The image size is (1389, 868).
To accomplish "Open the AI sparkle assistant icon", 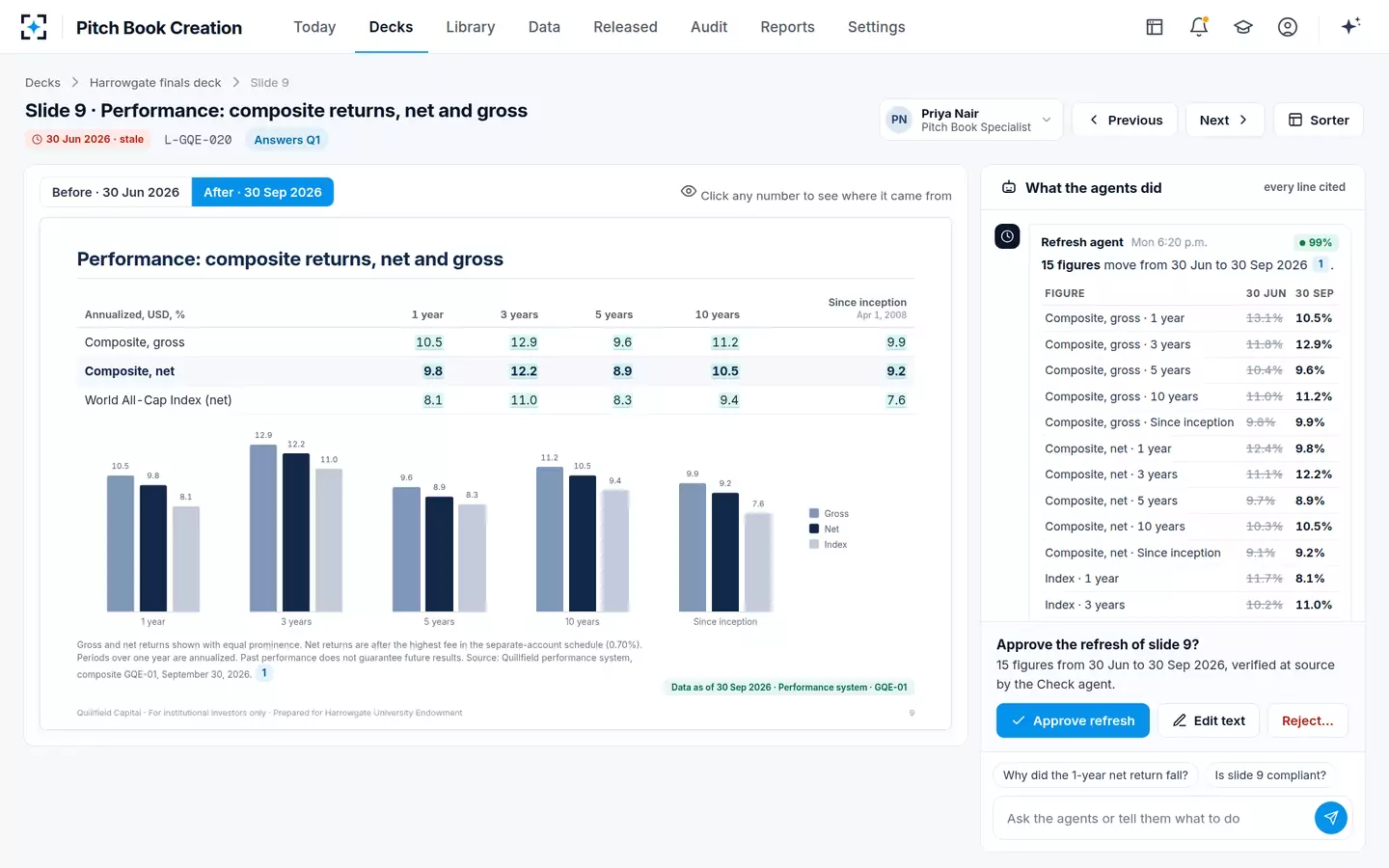I will click(x=1350, y=26).
